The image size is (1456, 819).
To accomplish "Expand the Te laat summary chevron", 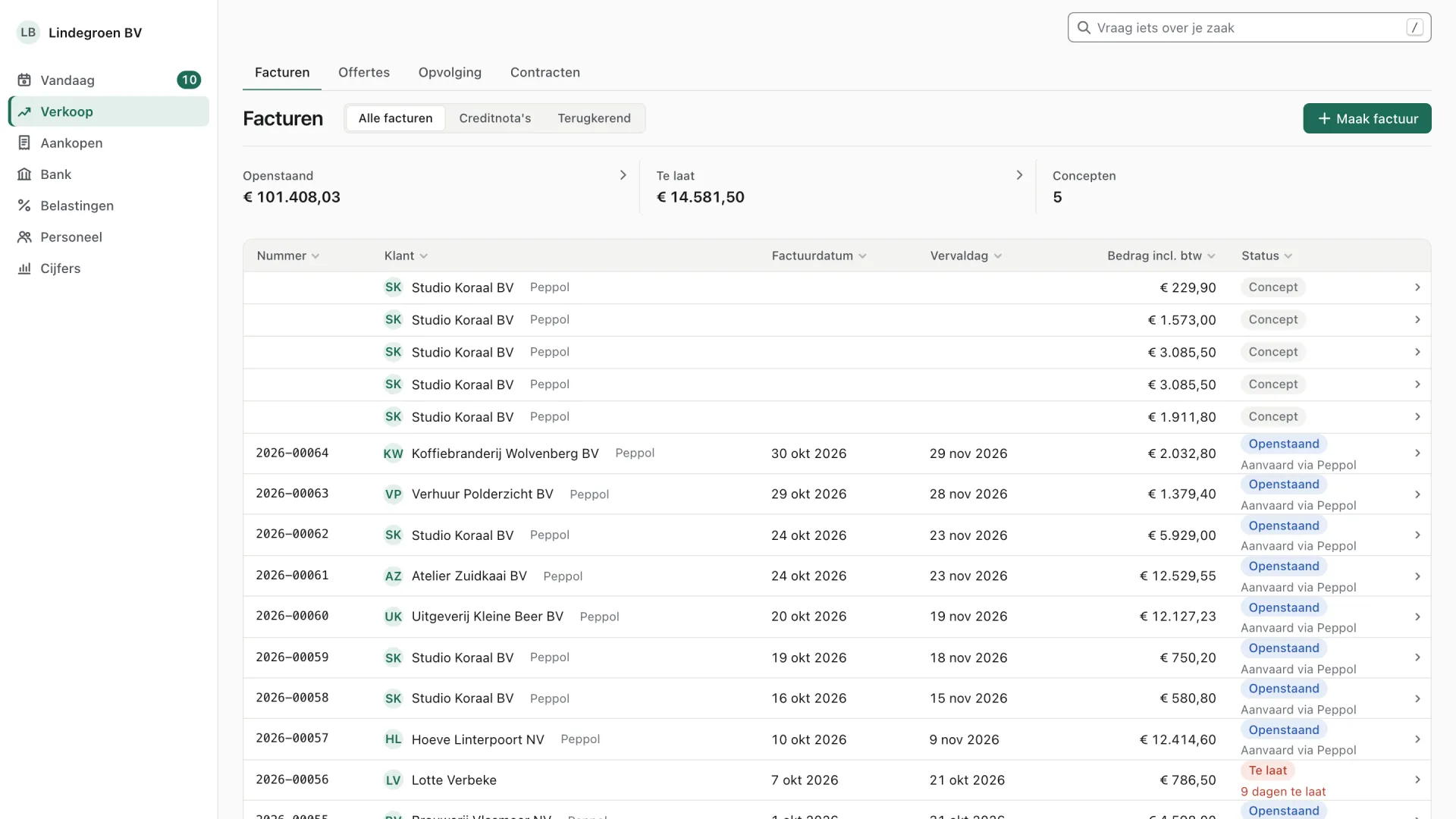I will pyautogui.click(x=1019, y=175).
